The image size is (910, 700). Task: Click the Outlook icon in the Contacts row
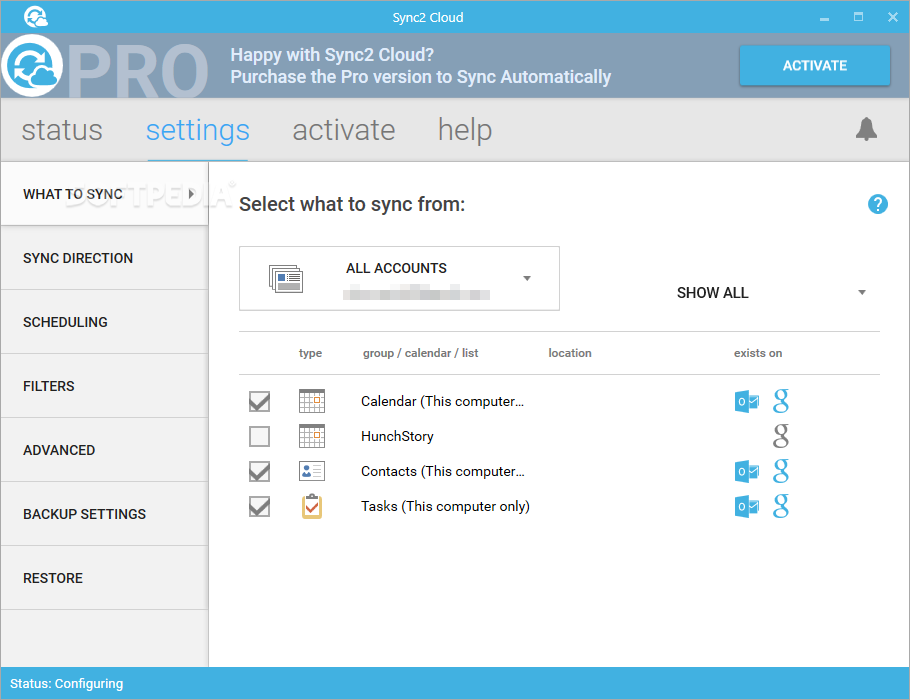pos(746,471)
